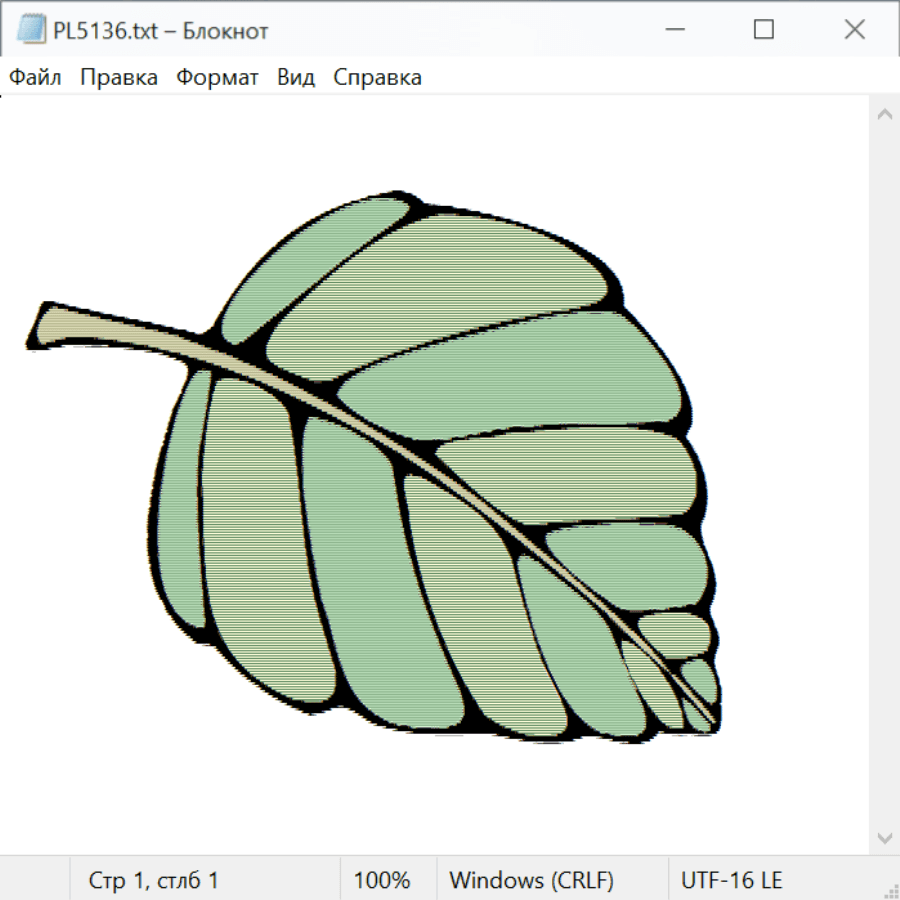900x900 pixels.
Task: Click the UTF-16 LE encoding indicator
Action: [731, 881]
